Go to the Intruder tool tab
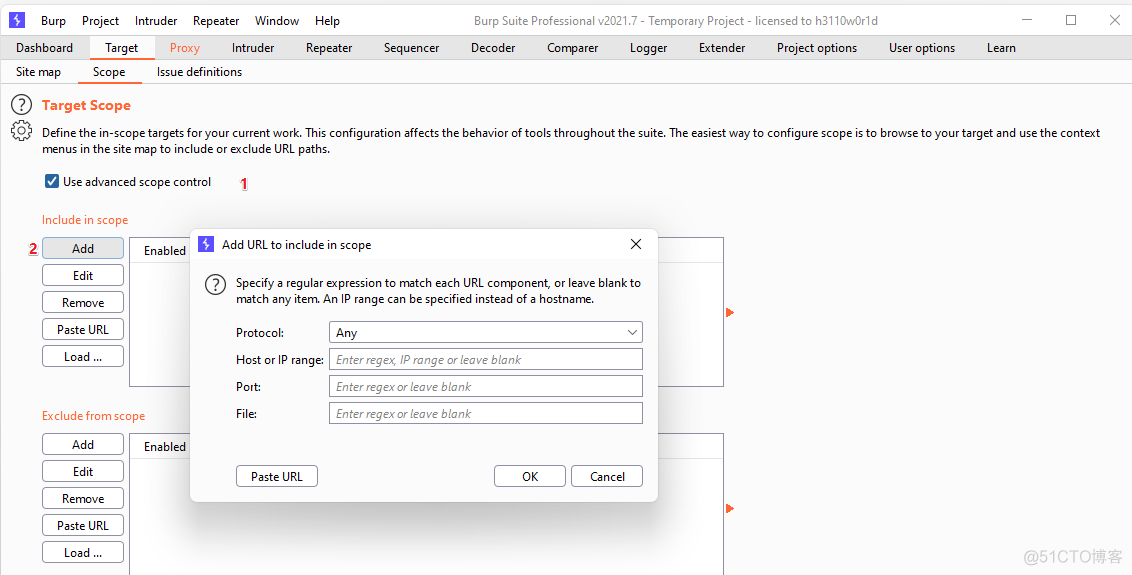Screen dimensions: 1132x575 click(253, 48)
